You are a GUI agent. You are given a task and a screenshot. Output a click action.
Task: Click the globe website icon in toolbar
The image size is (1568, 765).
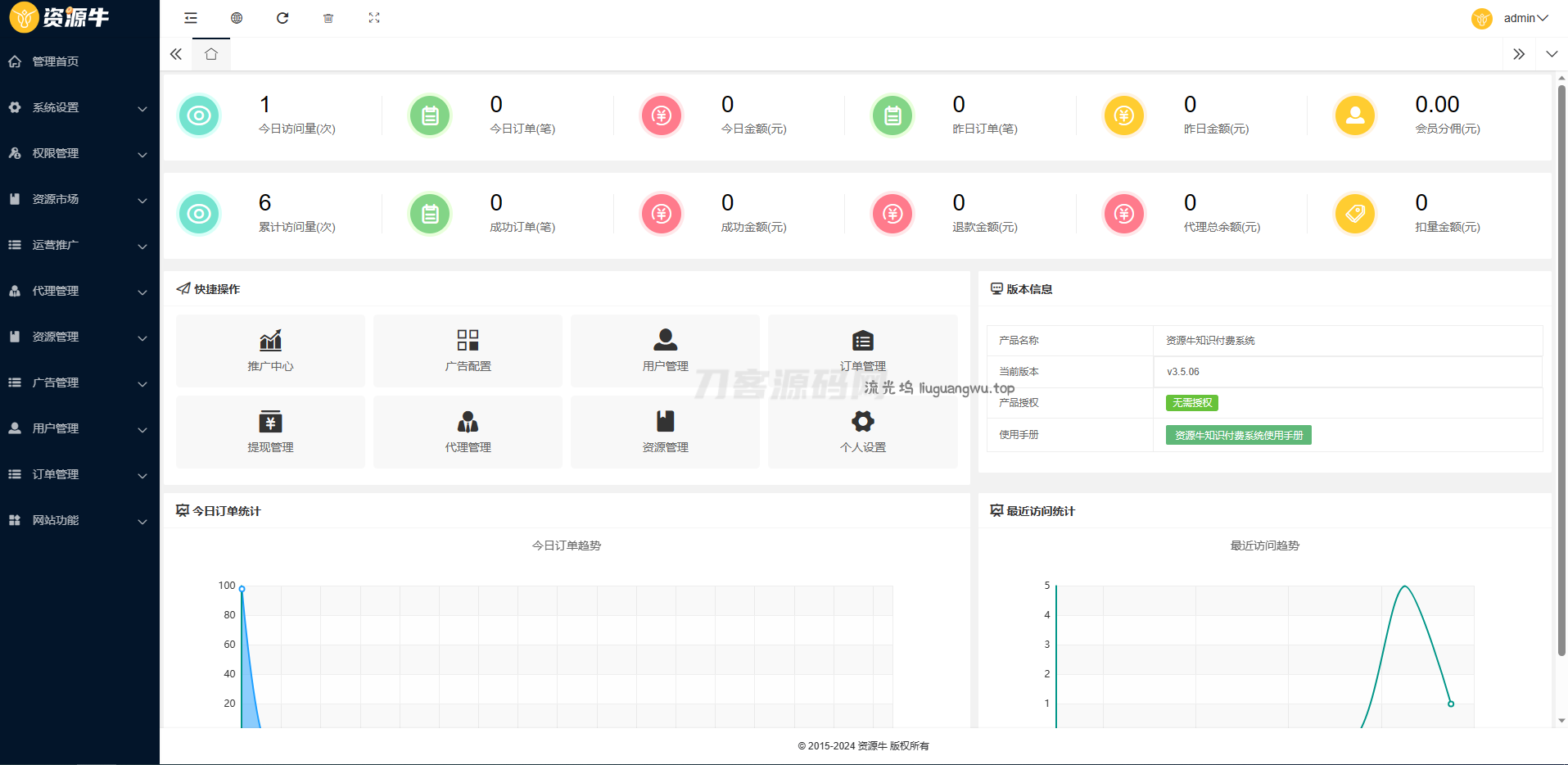pos(237,18)
